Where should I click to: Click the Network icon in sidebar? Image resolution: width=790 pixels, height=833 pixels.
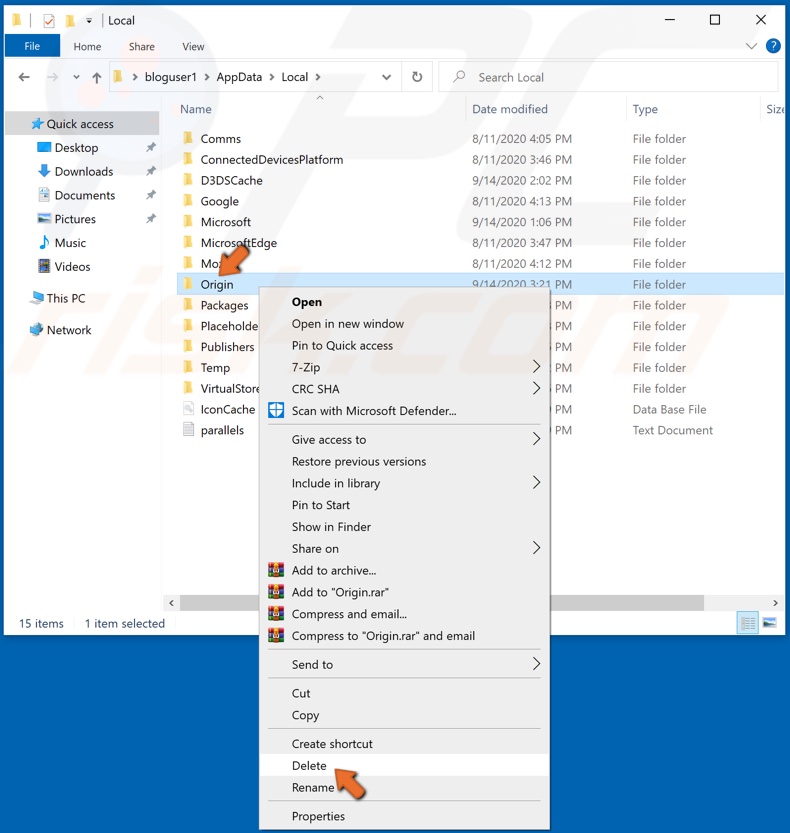click(x=37, y=329)
